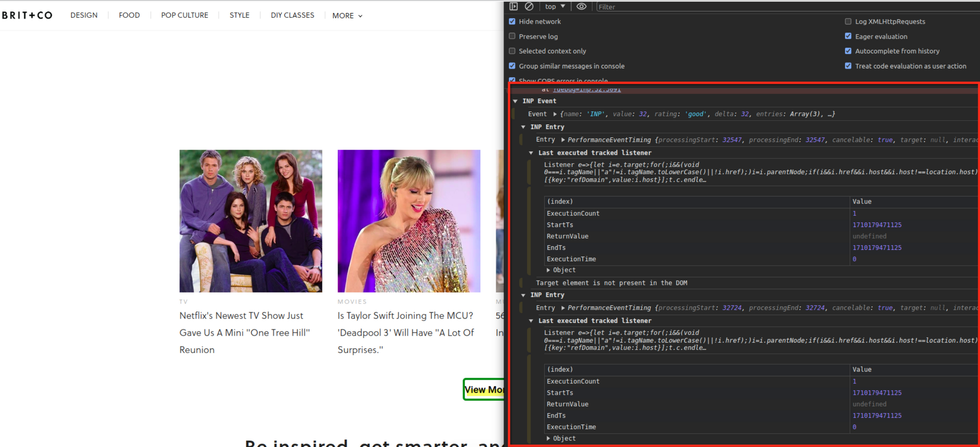Open the MORE navigation dropdown
This screenshot has height=447, width=980.
tap(347, 16)
